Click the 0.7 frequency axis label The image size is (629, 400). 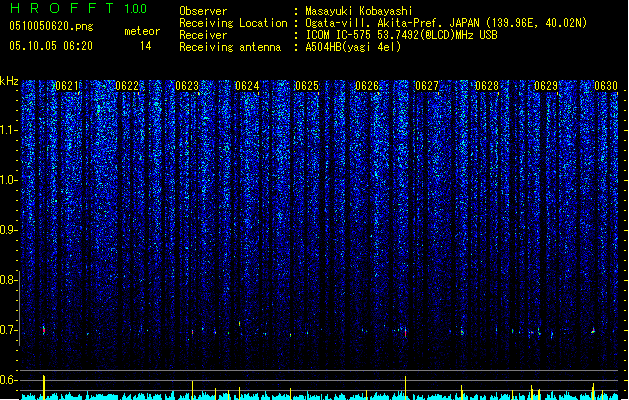(x=8, y=330)
